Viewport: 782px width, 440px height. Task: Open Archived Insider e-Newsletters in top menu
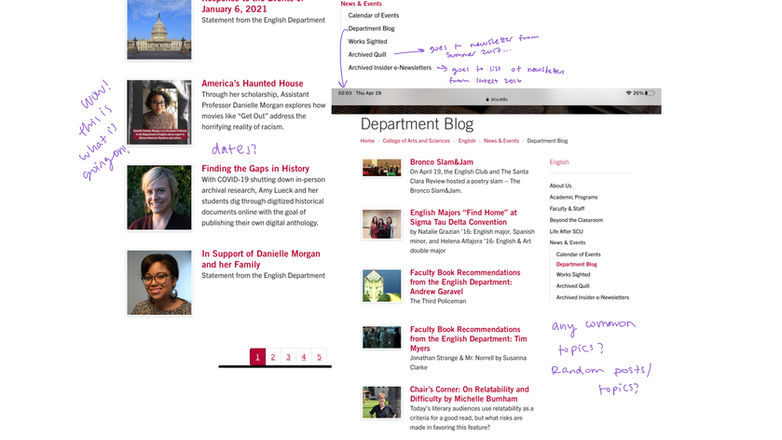coord(390,67)
